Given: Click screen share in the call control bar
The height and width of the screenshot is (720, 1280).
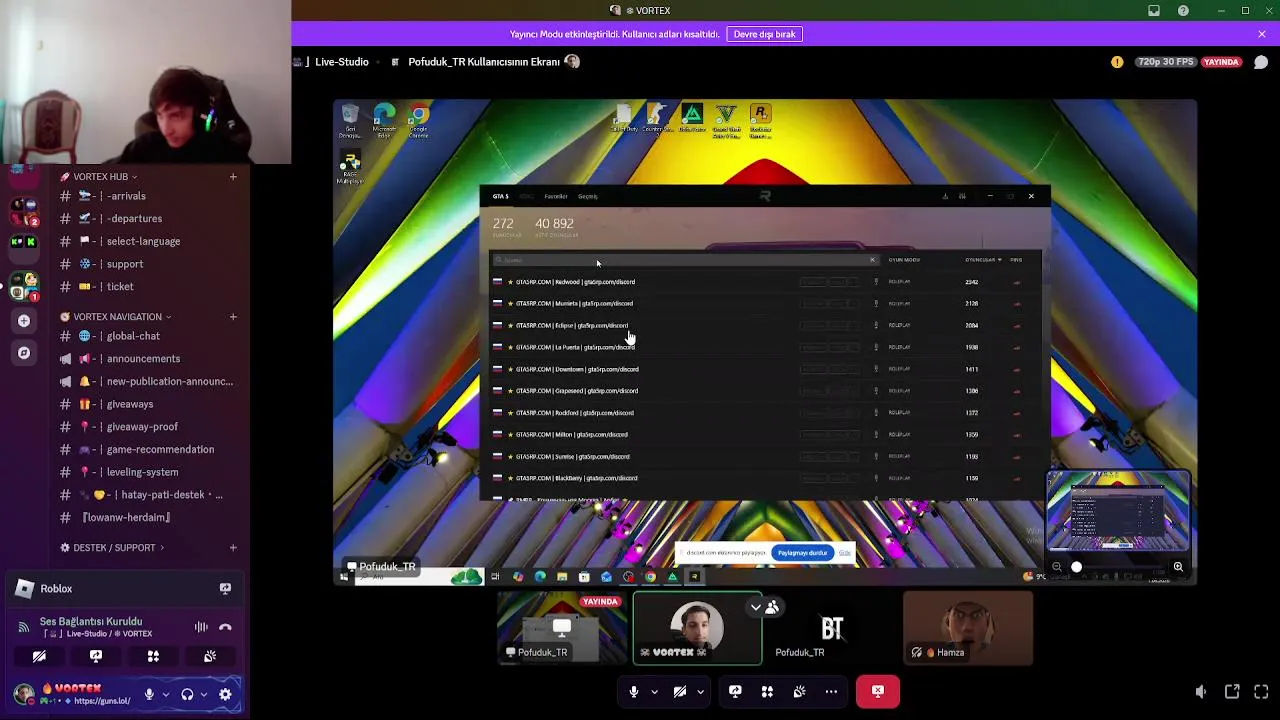Looking at the screenshot, I should (x=735, y=691).
